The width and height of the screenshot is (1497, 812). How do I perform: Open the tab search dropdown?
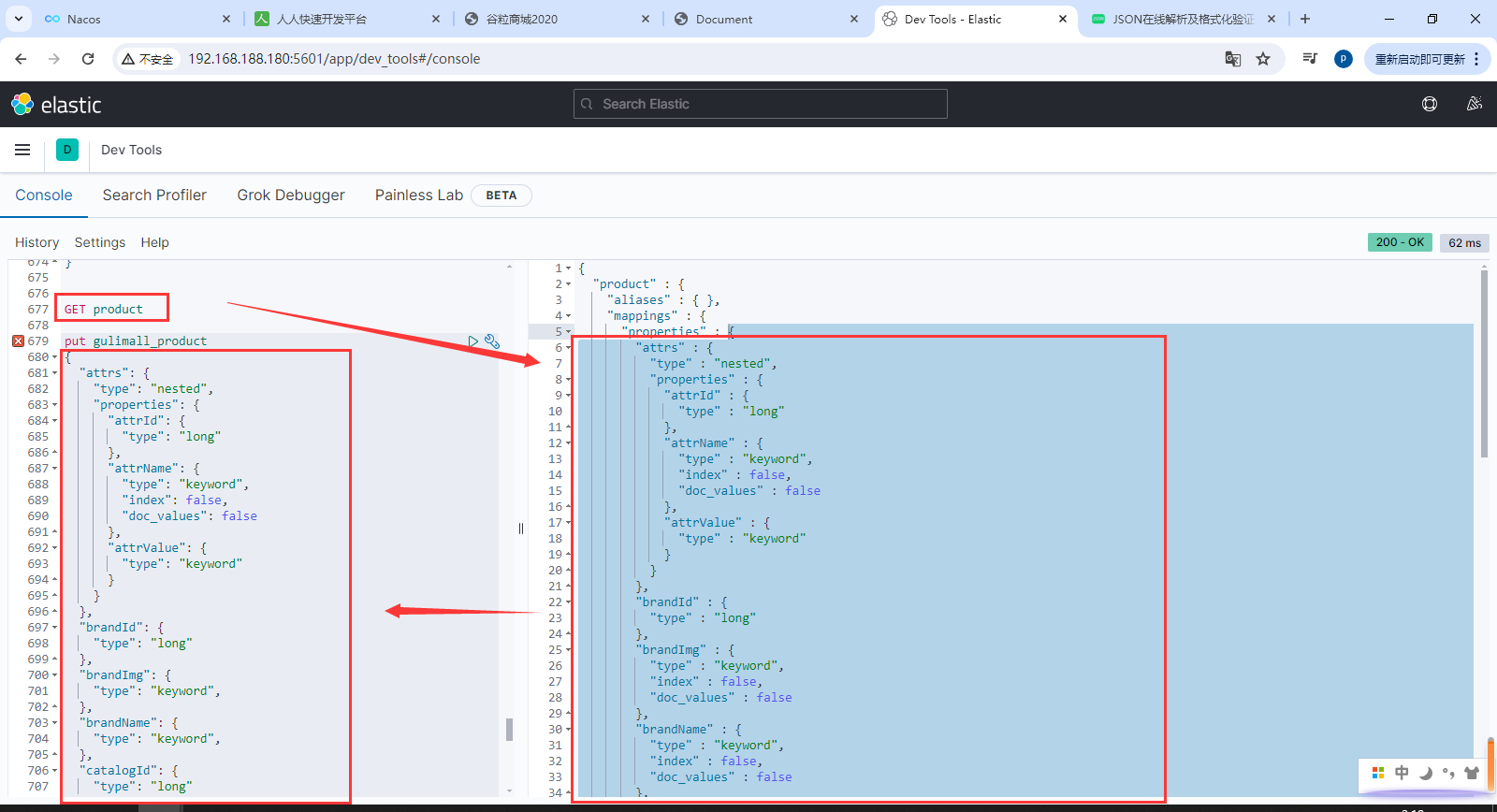[x=19, y=19]
